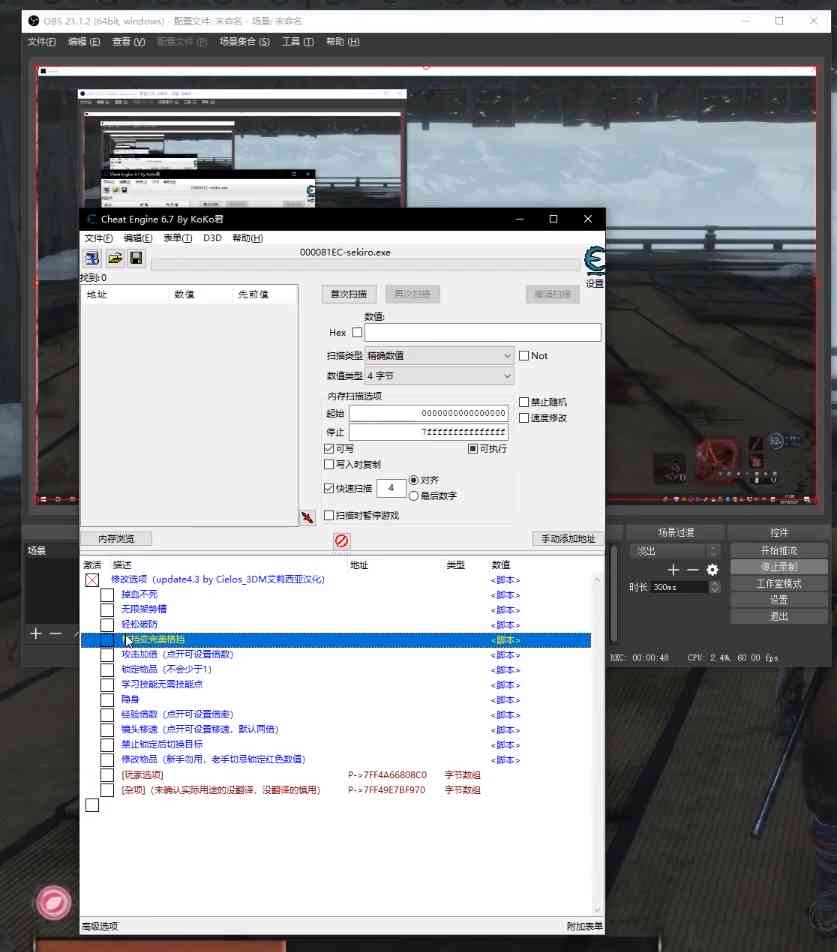Click the Cheat Engine title bar icon
The width and height of the screenshot is (837, 952).
point(92,219)
